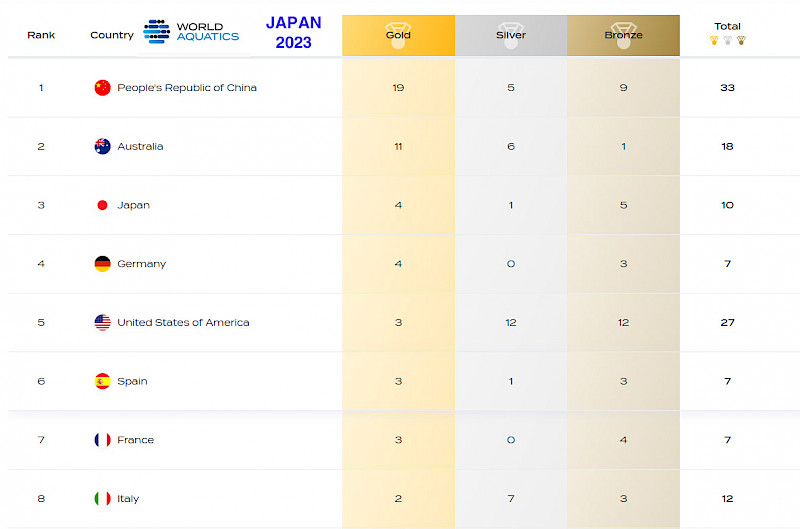Click the Italy flag icon
Screen dimensions: 800x529
click(102, 499)
